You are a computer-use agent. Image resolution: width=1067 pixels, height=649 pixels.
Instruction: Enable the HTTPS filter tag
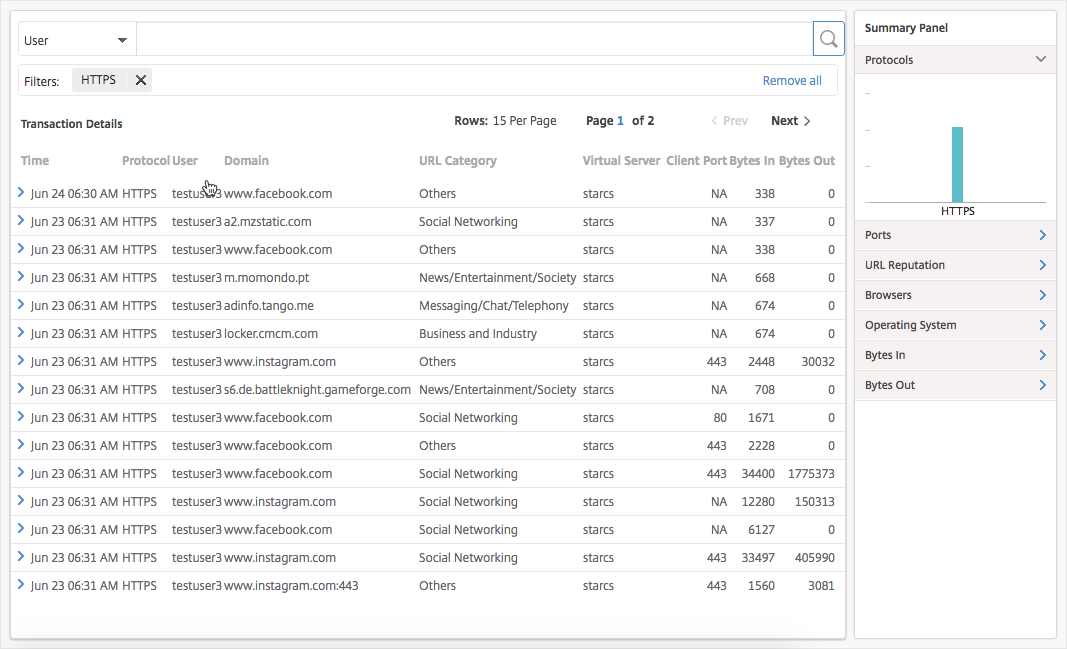pyautogui.click(x=100, y=79)
